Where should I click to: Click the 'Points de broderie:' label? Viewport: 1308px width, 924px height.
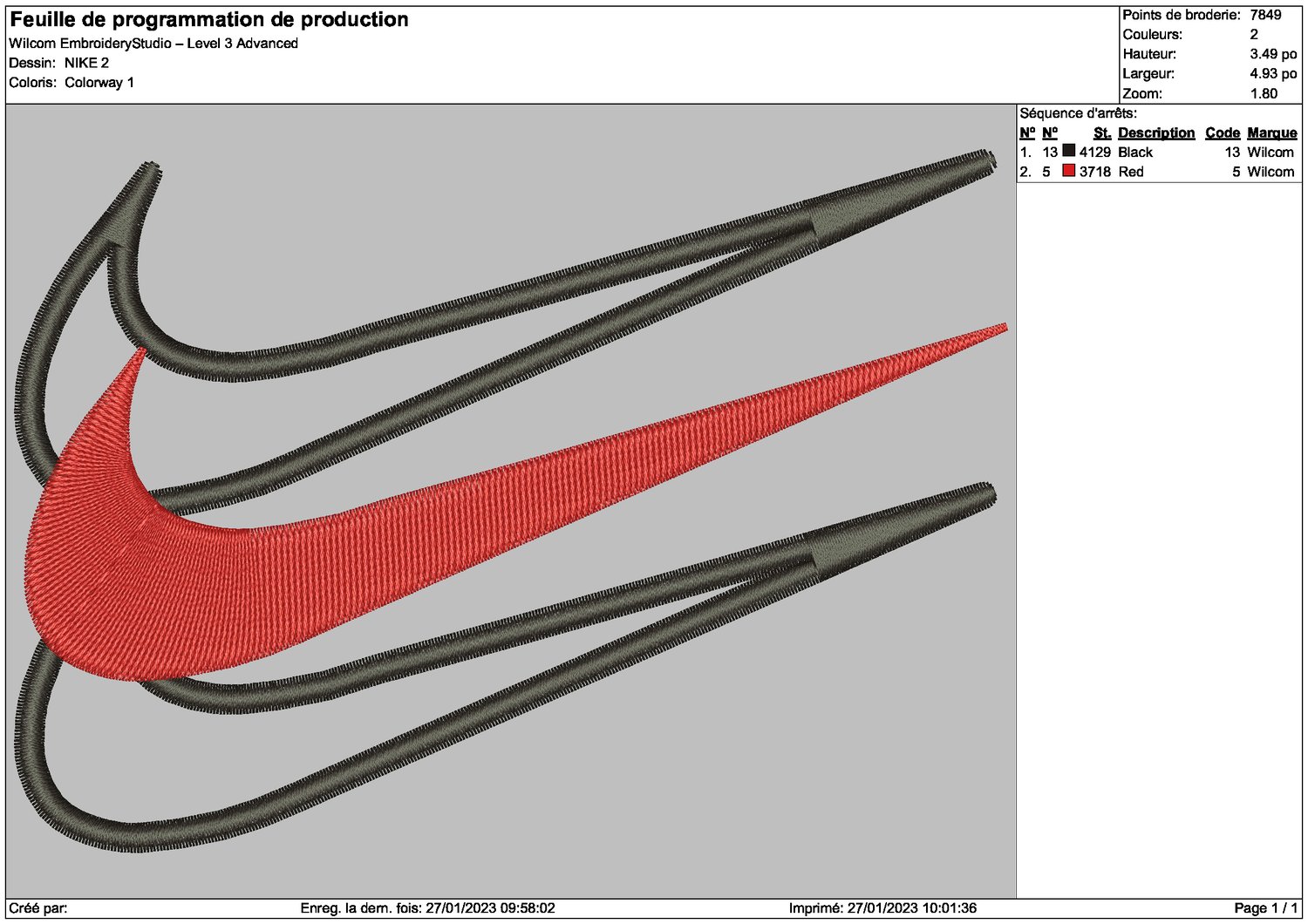coord(1182,15)
